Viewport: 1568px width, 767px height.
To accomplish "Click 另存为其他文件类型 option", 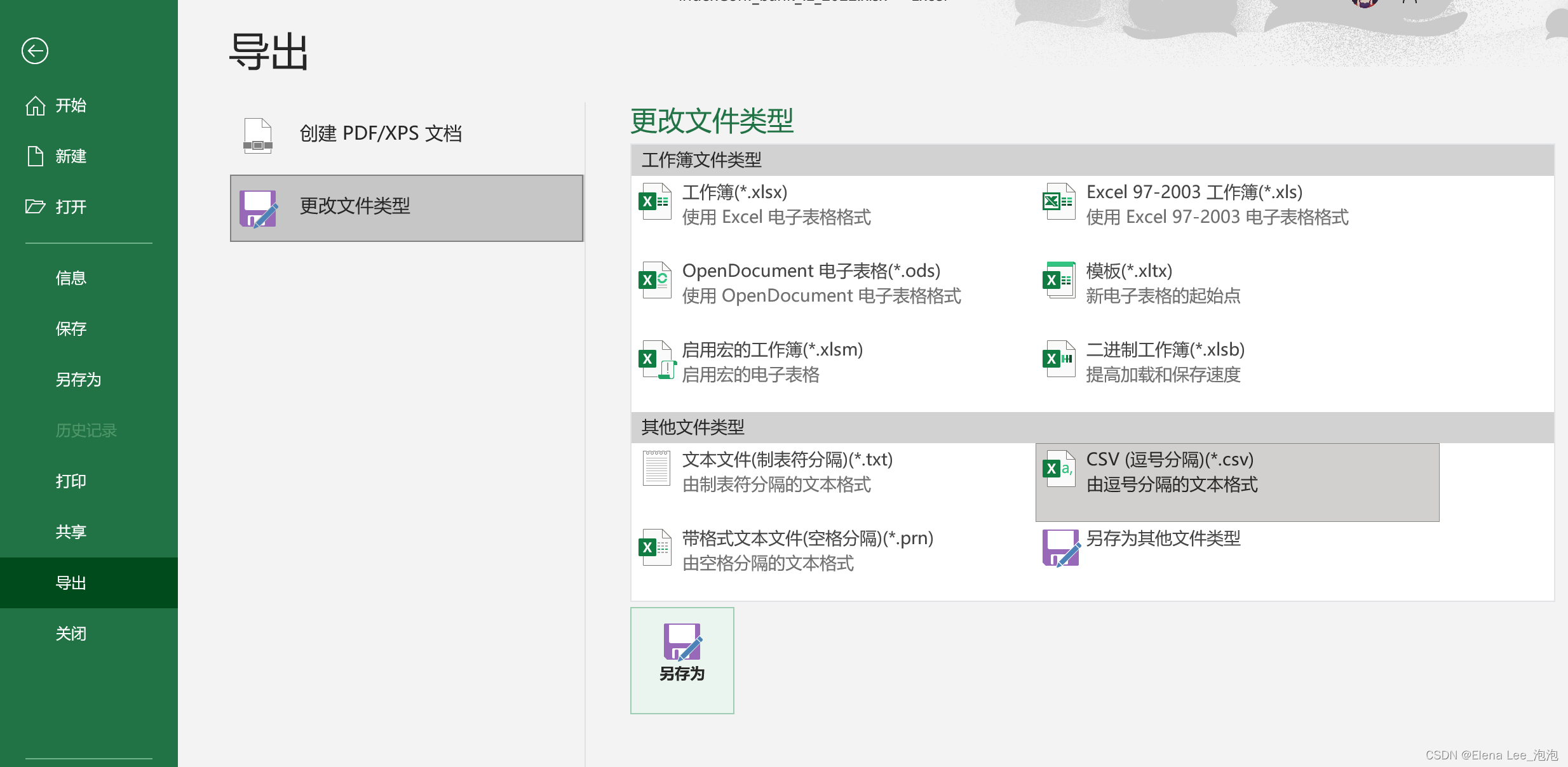I will pyautogui.click(x=1163, y=538).
